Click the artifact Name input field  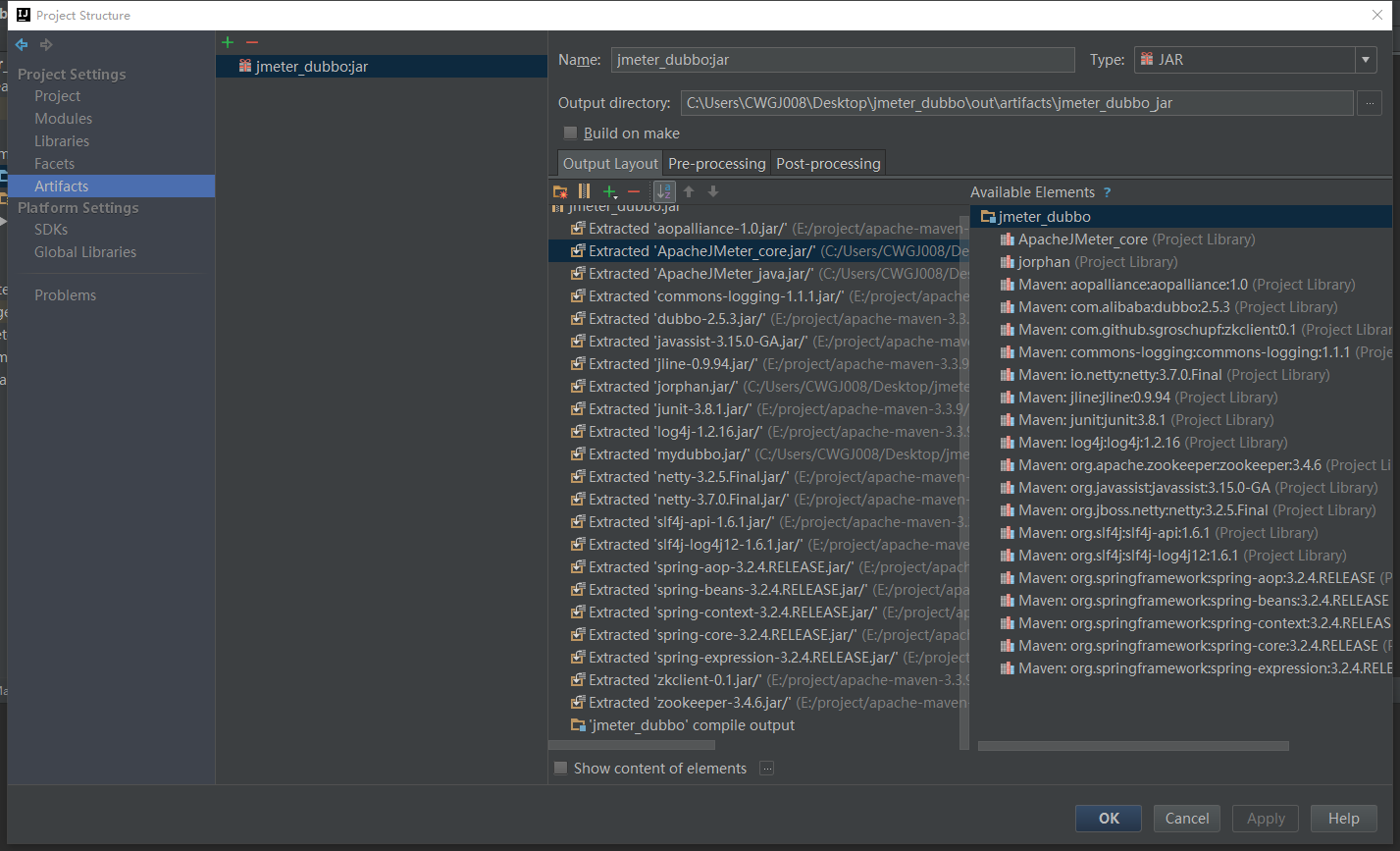tap(843, 60)
